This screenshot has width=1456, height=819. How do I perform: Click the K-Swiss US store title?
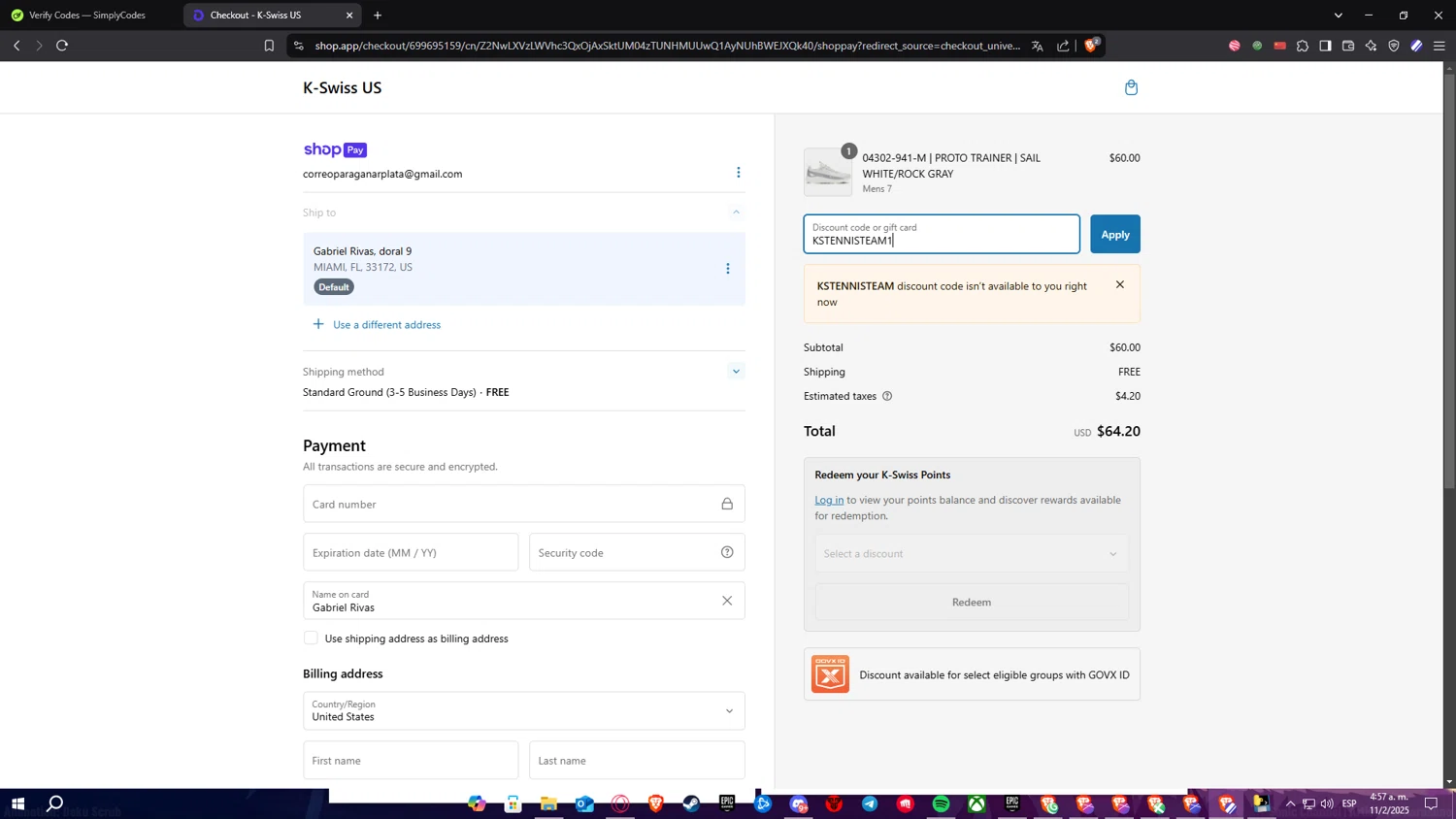(343, 87)
